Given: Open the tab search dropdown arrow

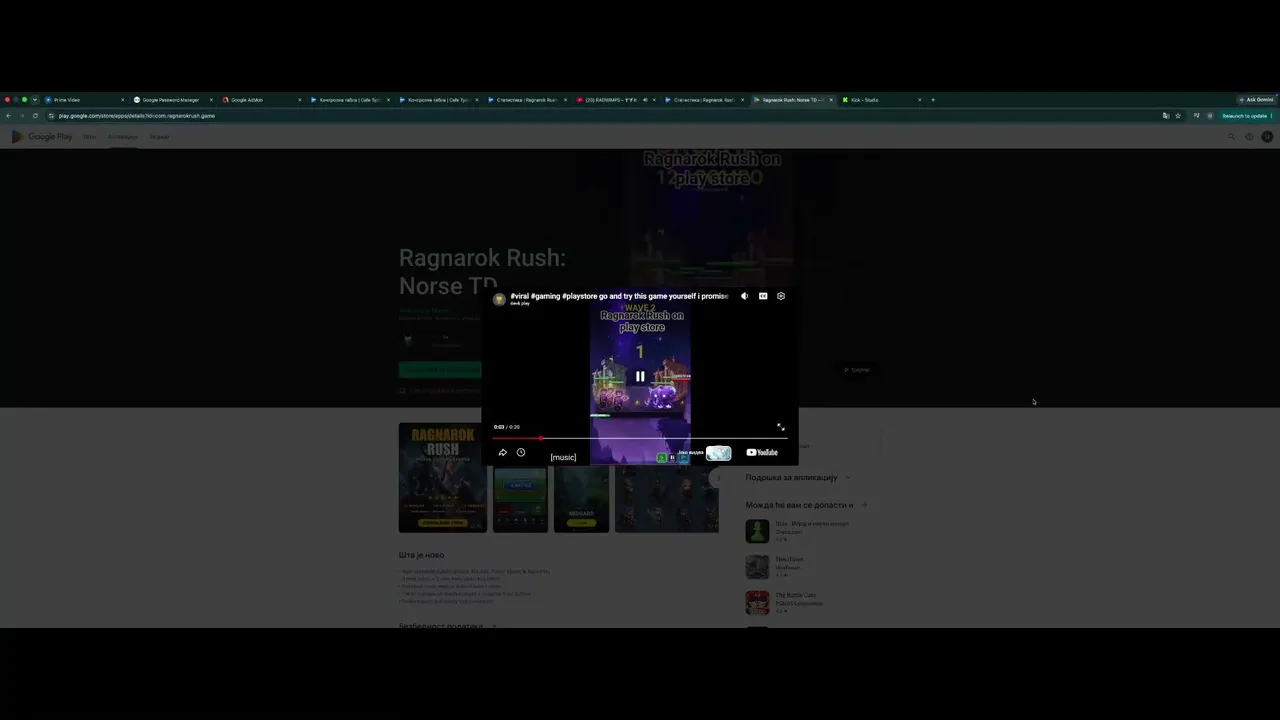Looking at the screenshot, I should (34, 100).
